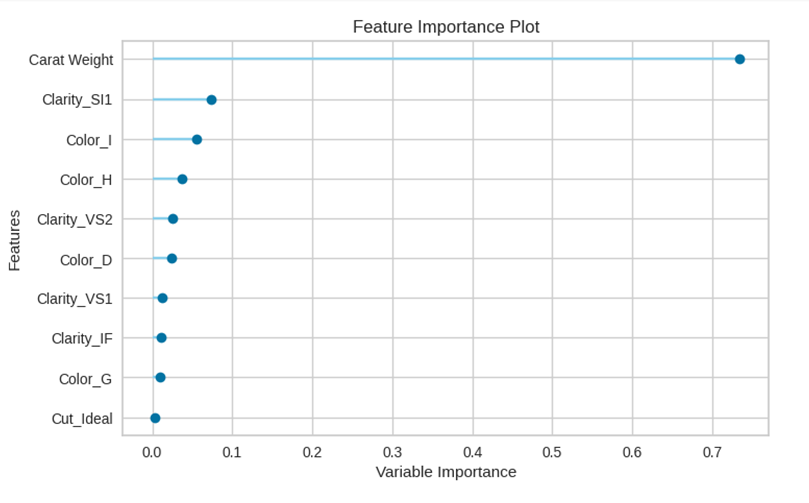Click the Feature Importance Plot title
Screen dimensions: 809x503
(x=446, y=27)
